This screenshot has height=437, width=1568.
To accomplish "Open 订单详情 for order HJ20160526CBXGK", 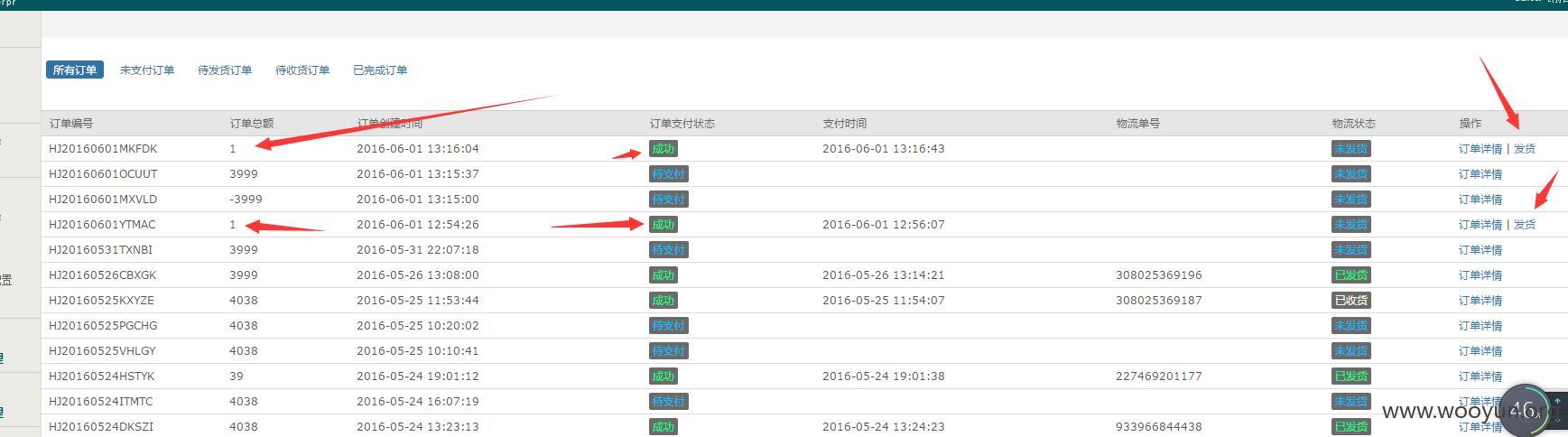I will click(x=1480, y=275).
